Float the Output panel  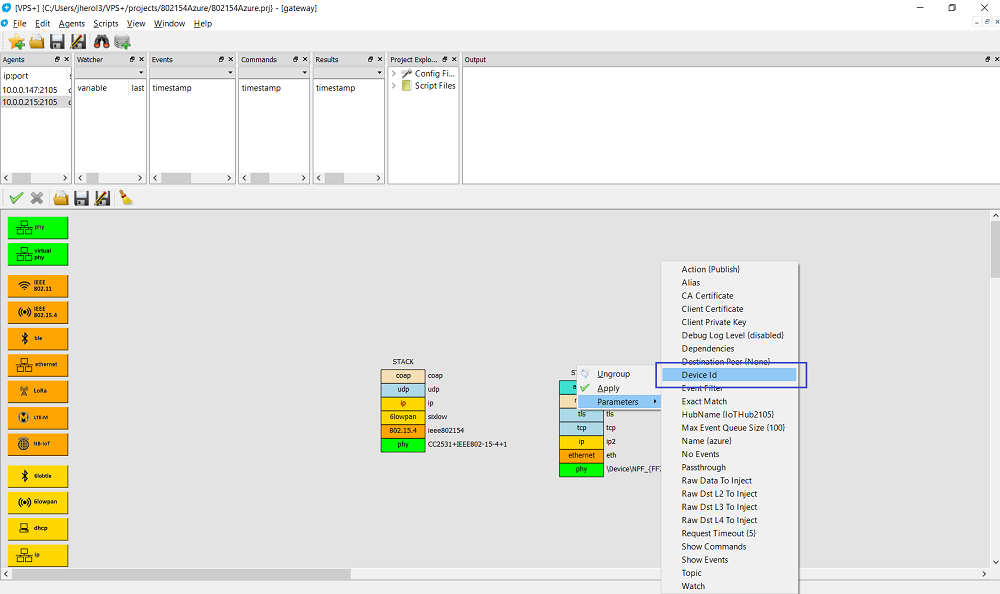[988, 59]
